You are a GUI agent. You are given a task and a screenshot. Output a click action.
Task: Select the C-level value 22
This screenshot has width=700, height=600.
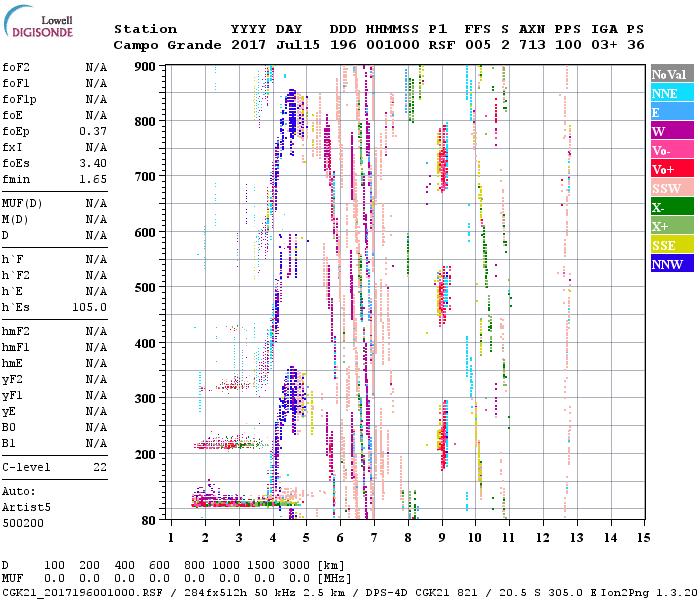point(100,467)
